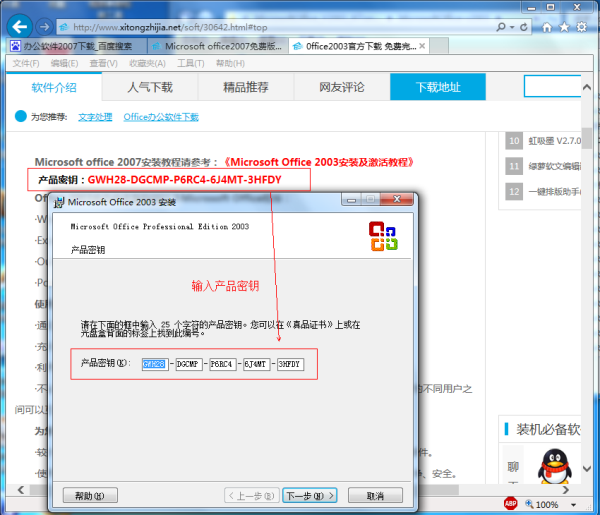Click product key text GWH28-DGCMP-P6RC4-6J4MT-3HFDY
600x515 pixels.
[184, 180]
